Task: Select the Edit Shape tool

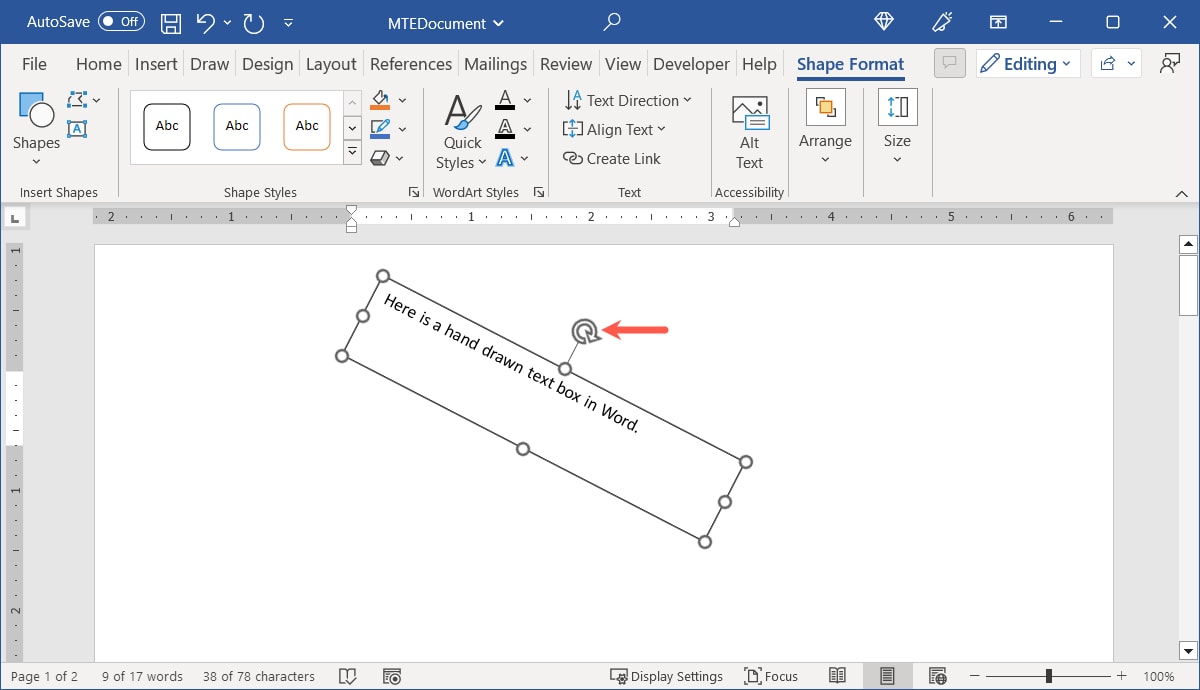Action: [x=76, y=99]
